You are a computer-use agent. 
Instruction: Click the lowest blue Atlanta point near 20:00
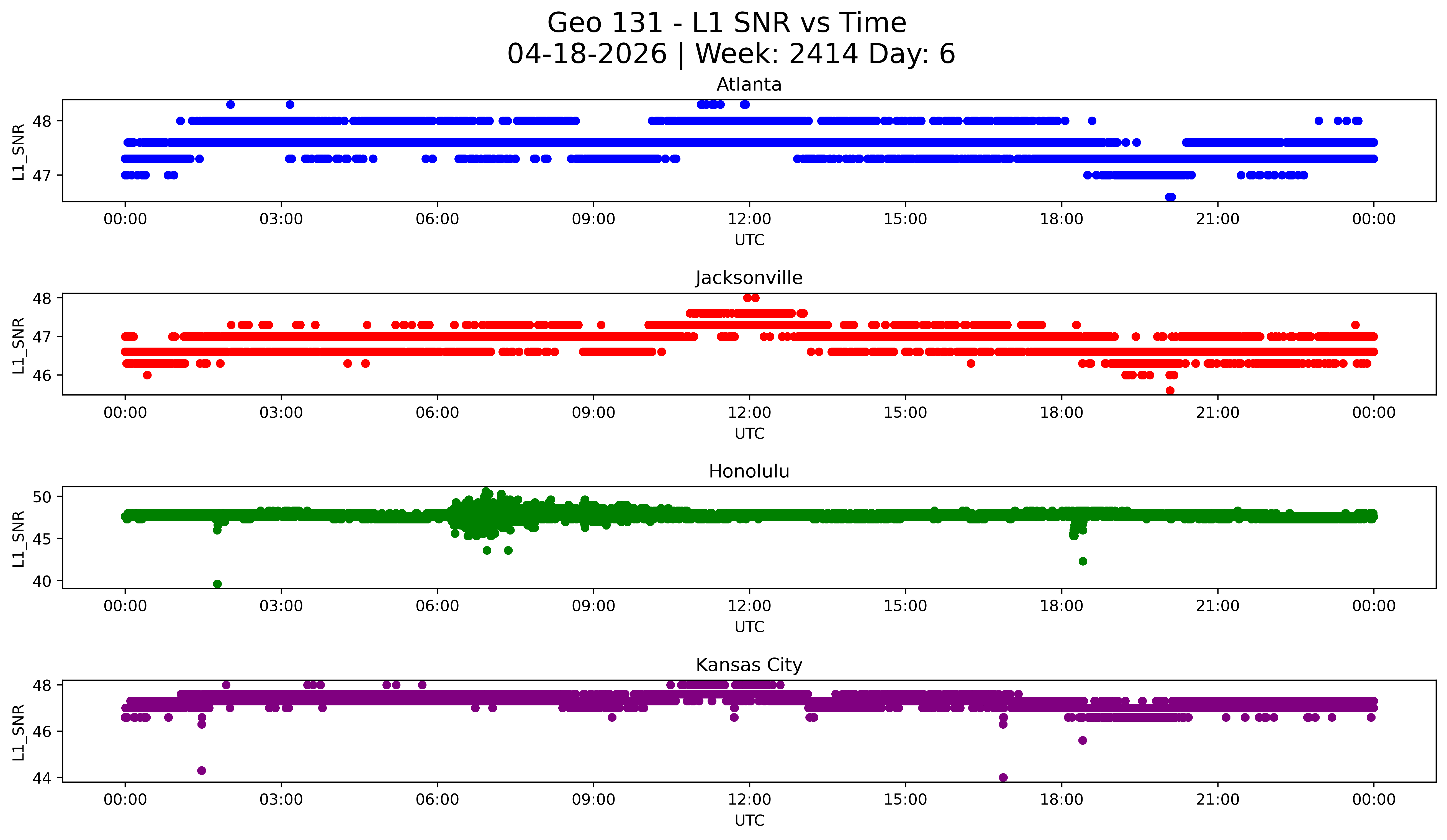point(1170,197)
